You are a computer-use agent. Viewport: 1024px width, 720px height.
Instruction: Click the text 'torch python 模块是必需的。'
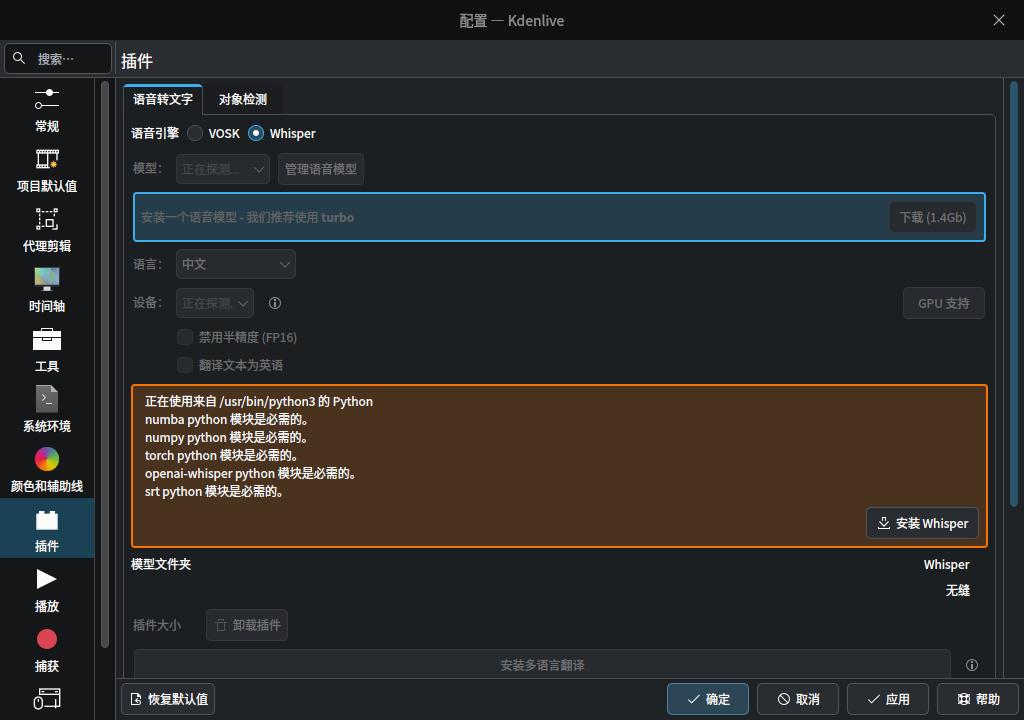tap(222, 455)
